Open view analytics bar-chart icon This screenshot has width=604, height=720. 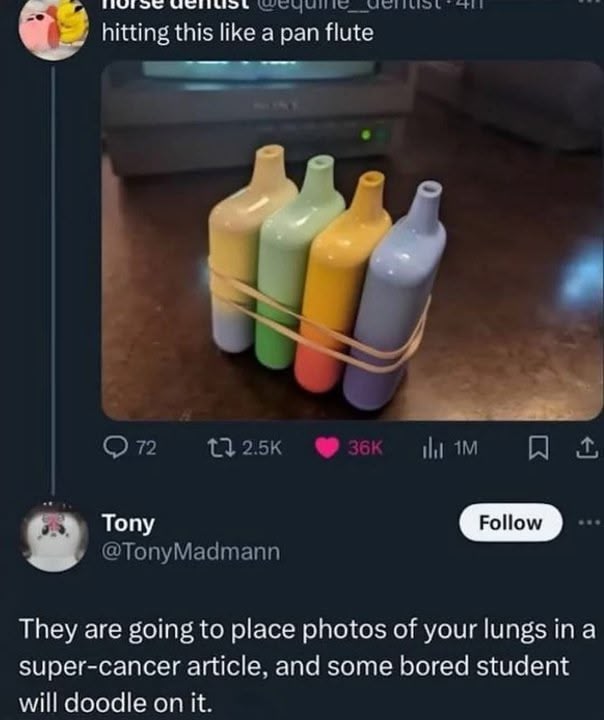pos(430,451)
